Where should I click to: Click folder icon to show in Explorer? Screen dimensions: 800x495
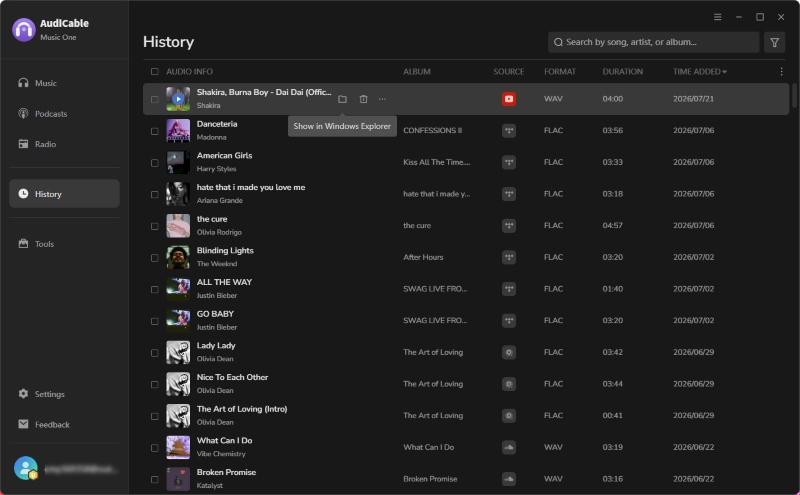point(342,99)
